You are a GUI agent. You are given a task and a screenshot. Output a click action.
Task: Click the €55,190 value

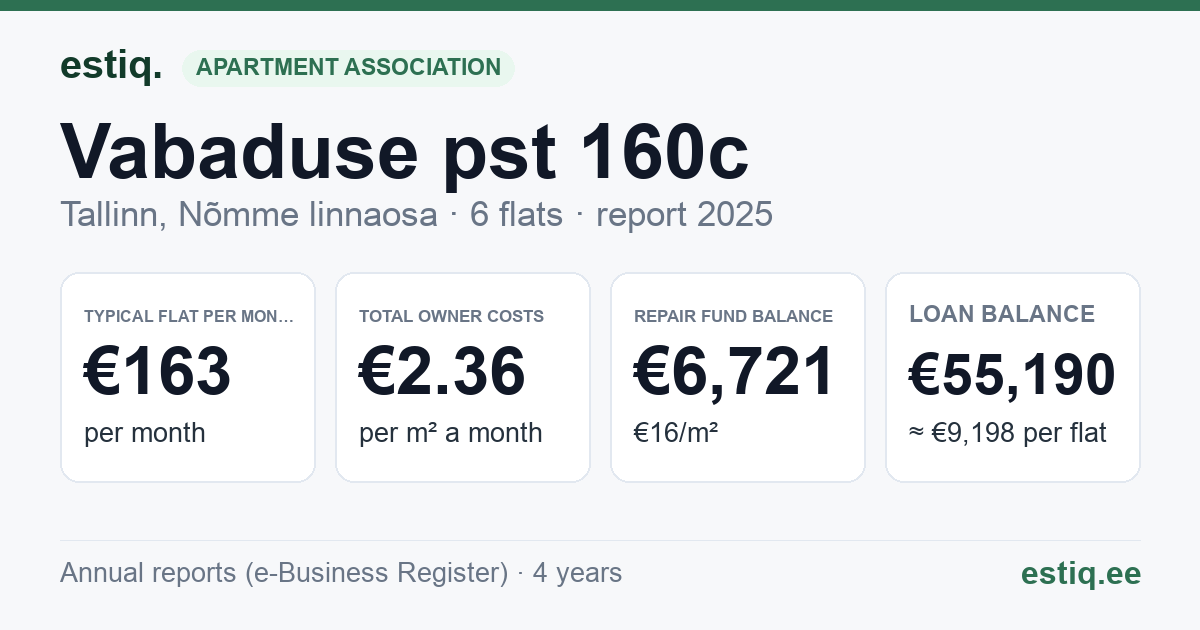(1013, 376)
